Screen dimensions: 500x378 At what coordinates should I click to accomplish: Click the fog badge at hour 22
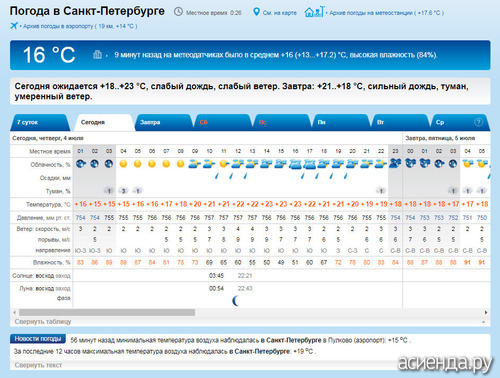[381, 191]
